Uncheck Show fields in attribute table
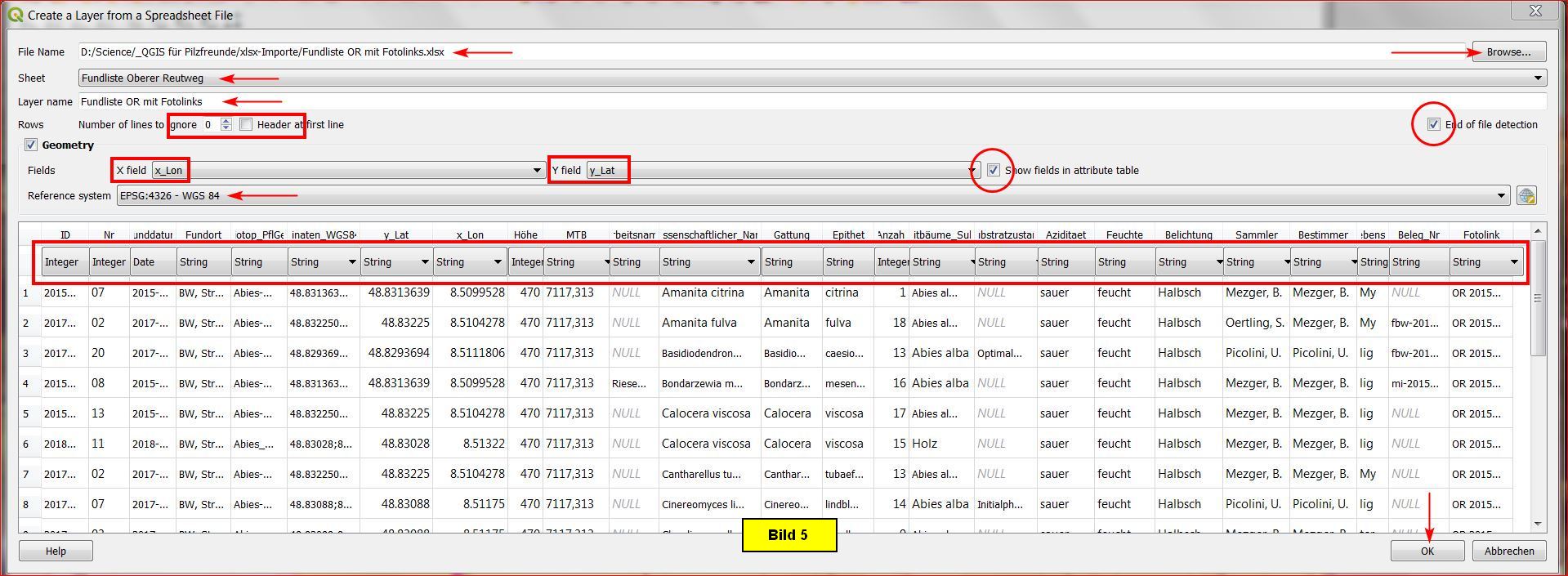1568x576 pixels. [x=994, y=170]
